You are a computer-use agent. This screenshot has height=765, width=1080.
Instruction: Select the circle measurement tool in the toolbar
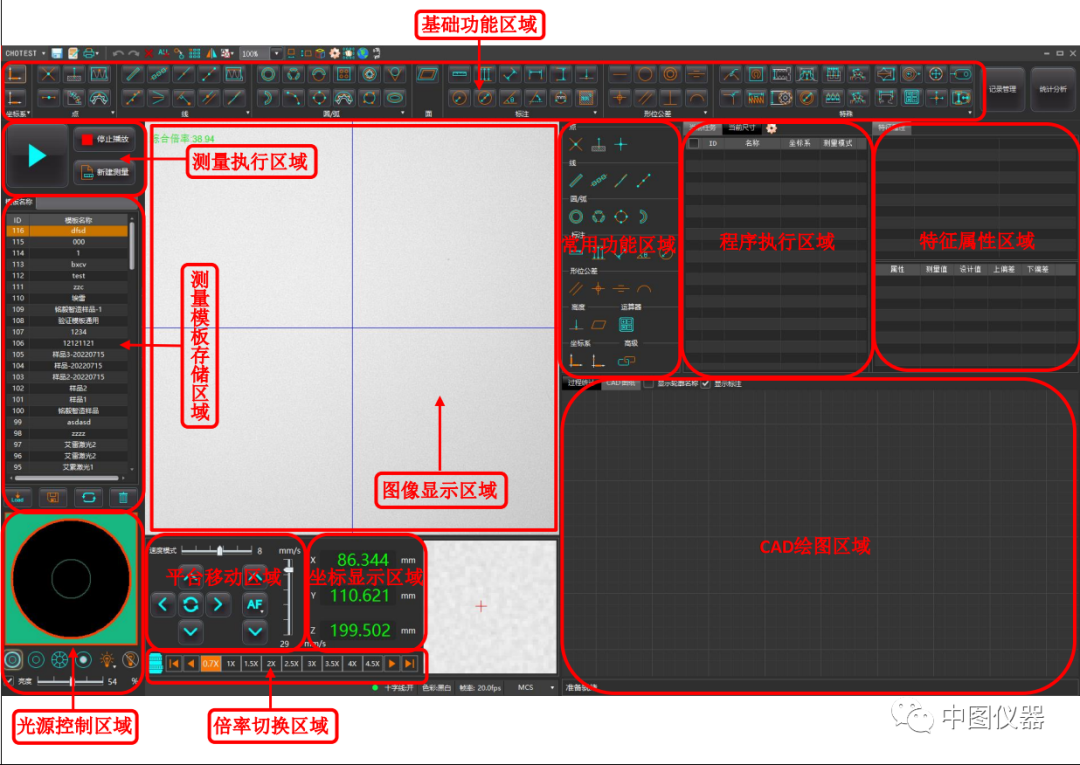point(266,73)
